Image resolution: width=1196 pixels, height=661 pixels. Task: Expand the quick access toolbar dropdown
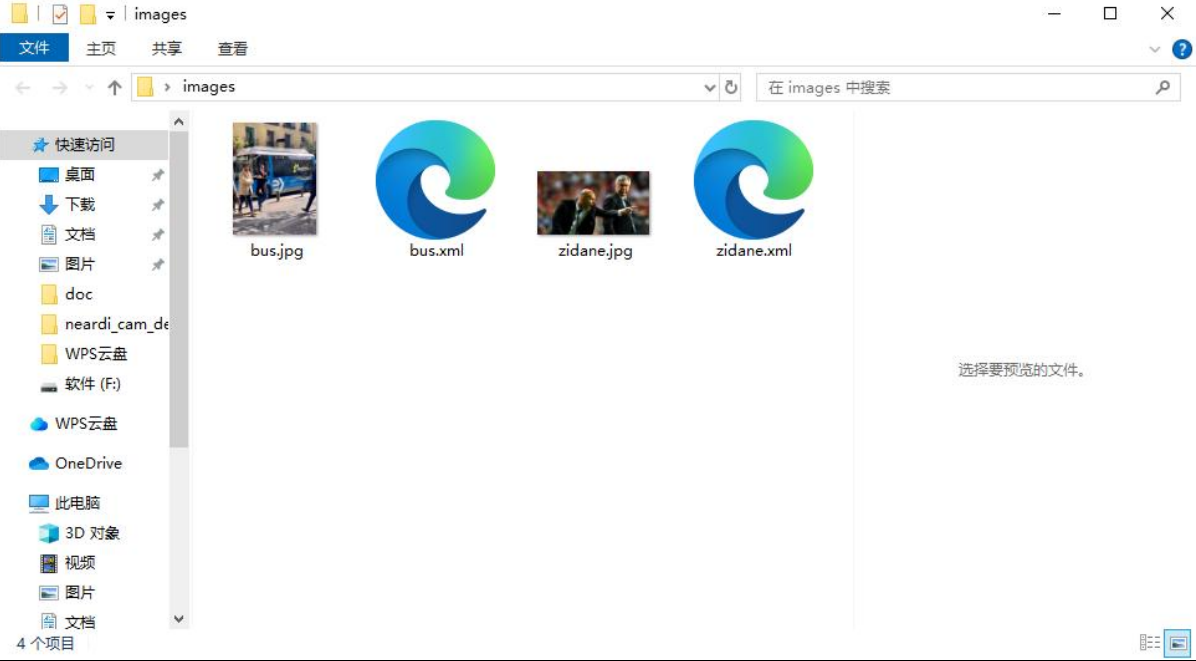pyautogui.click(x=110, y=15)
